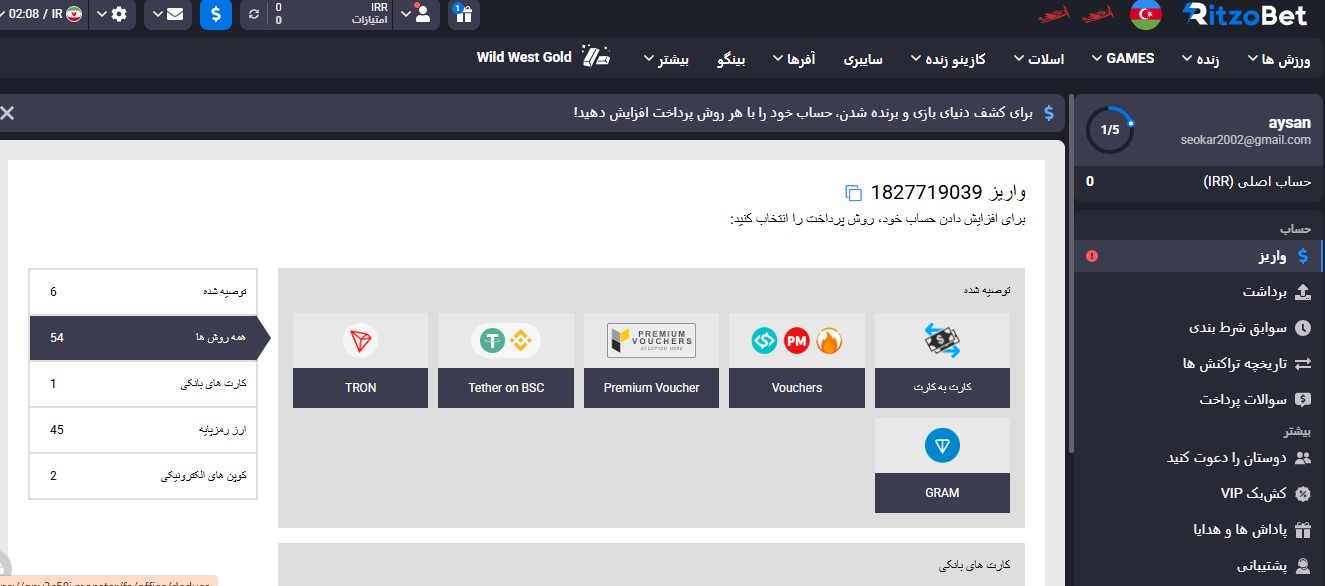Viewport: 1325px width, 586px height.
Task: Click the 1/5 profile progress circle
Action: coord(1110,130)
